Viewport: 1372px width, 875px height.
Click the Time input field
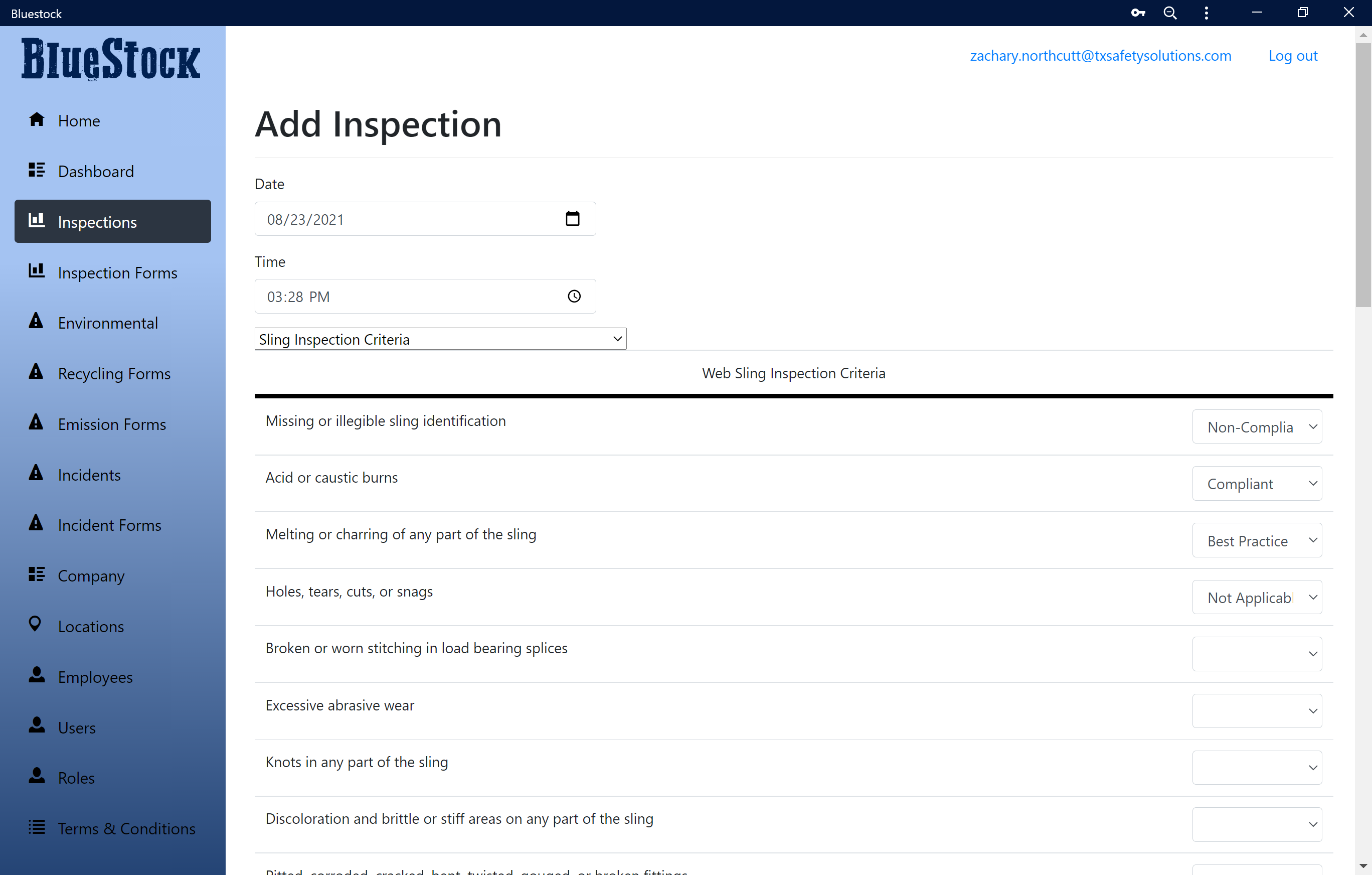tap(399, 296)
